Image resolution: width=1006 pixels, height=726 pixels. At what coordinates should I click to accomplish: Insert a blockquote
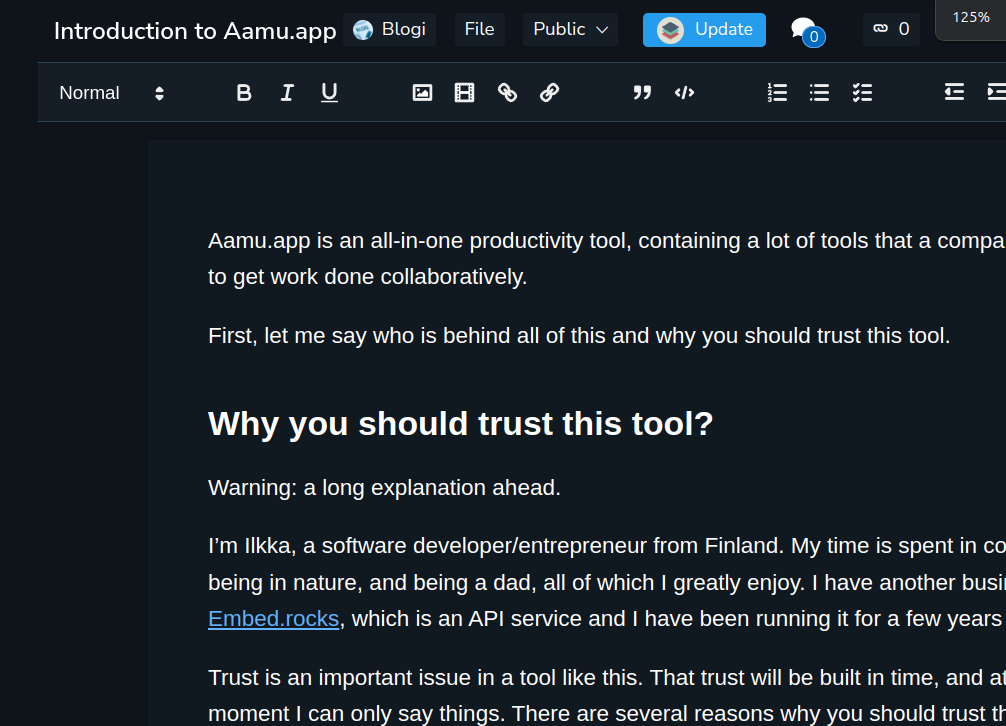tap(642, 93)
